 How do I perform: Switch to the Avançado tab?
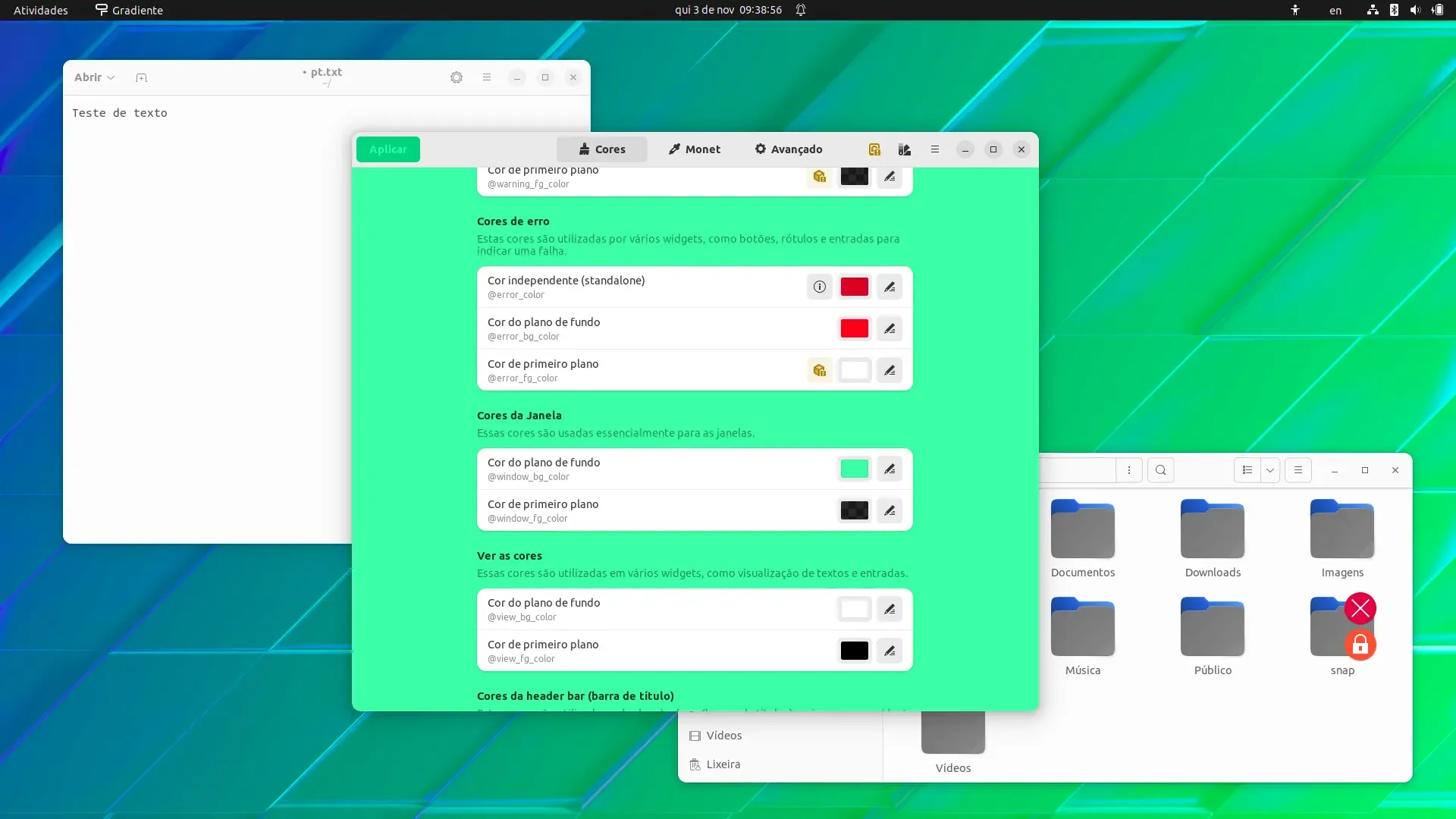[789, 149]
